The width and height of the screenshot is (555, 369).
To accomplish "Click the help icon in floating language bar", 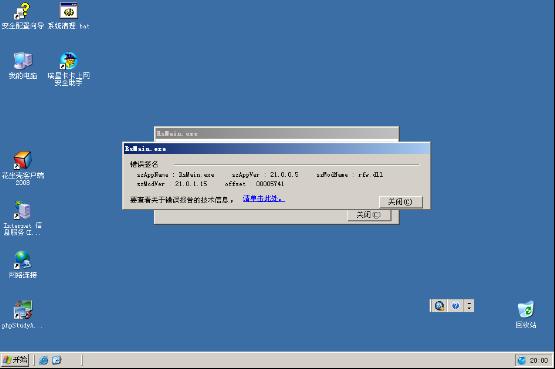I will coord(456,306).
